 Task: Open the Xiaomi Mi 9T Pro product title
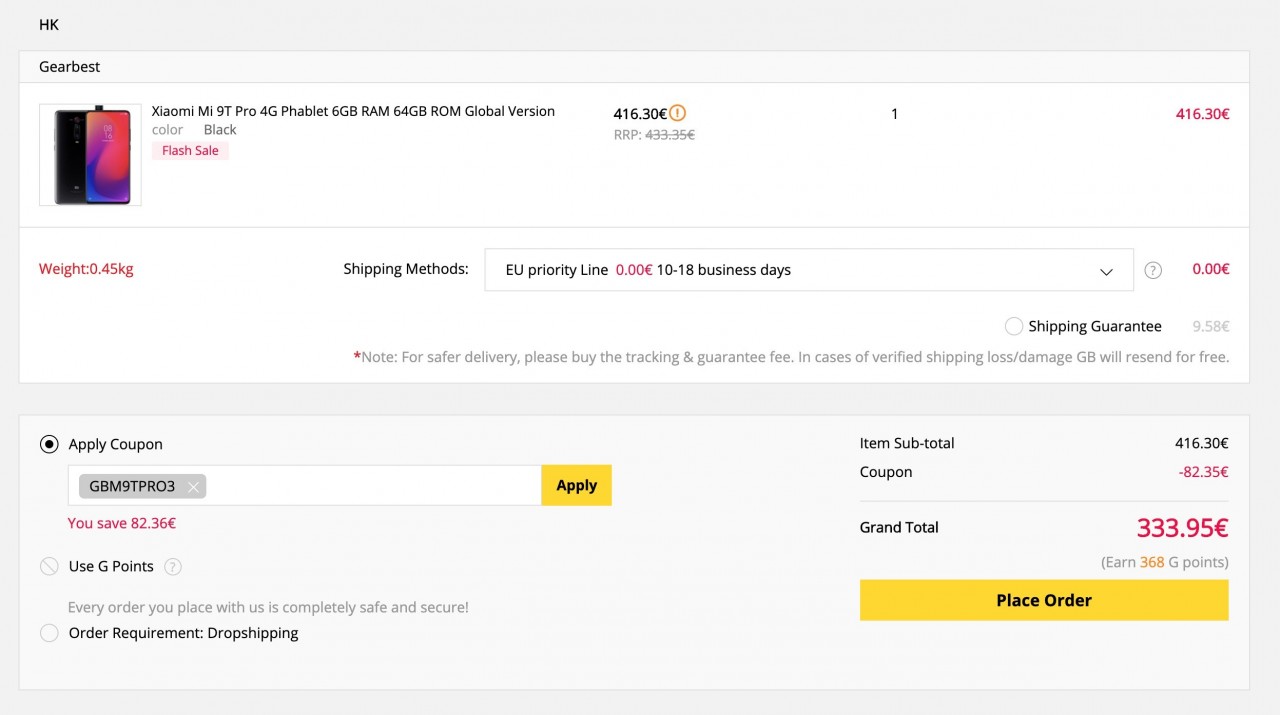pos(353,111)
